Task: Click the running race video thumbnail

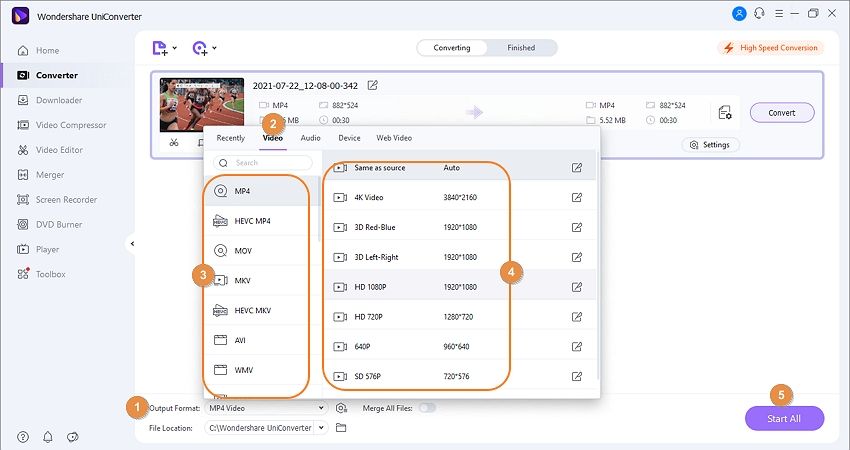Action: (x=202, y=105)
